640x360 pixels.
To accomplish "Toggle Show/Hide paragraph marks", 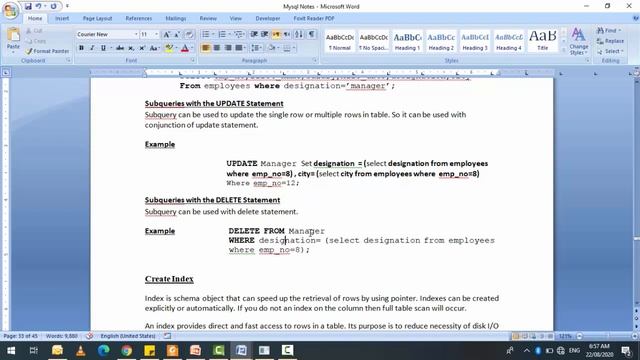I will click(x=311, y=35).
